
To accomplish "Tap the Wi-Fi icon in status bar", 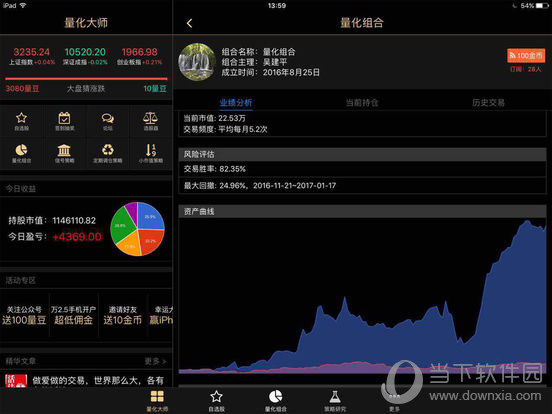I will [x=23, y=5].
